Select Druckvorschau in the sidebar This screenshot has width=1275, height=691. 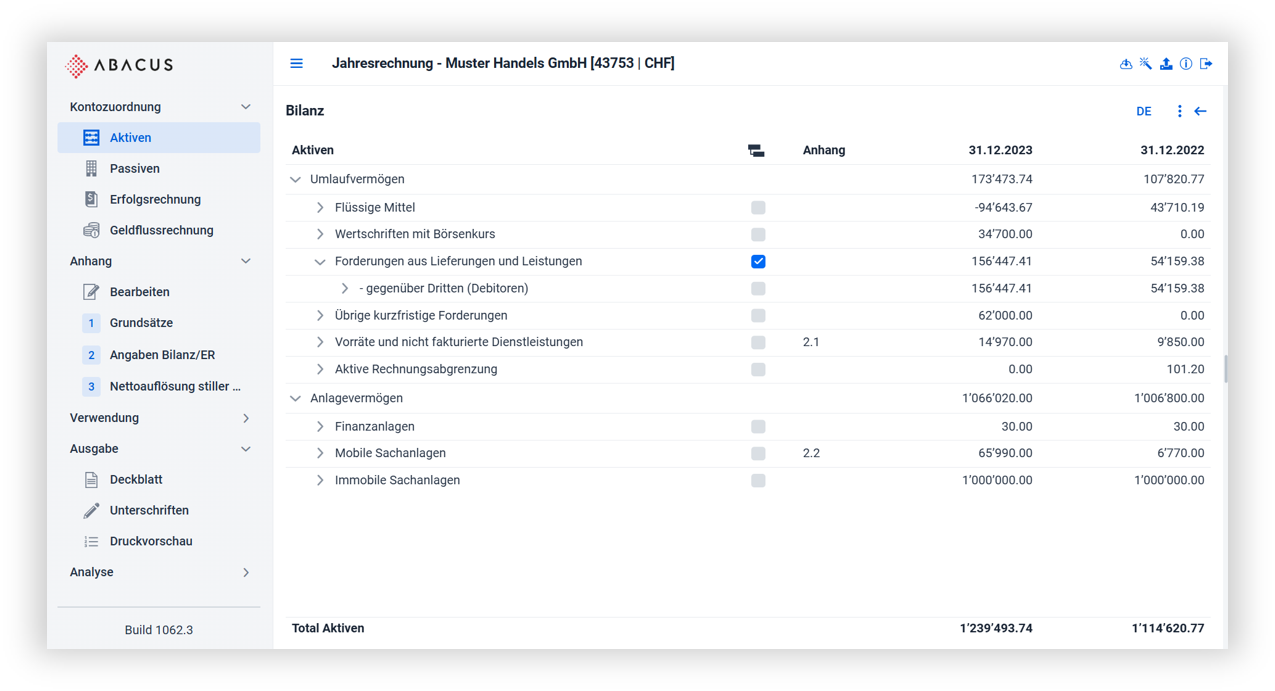coord(151,541)
